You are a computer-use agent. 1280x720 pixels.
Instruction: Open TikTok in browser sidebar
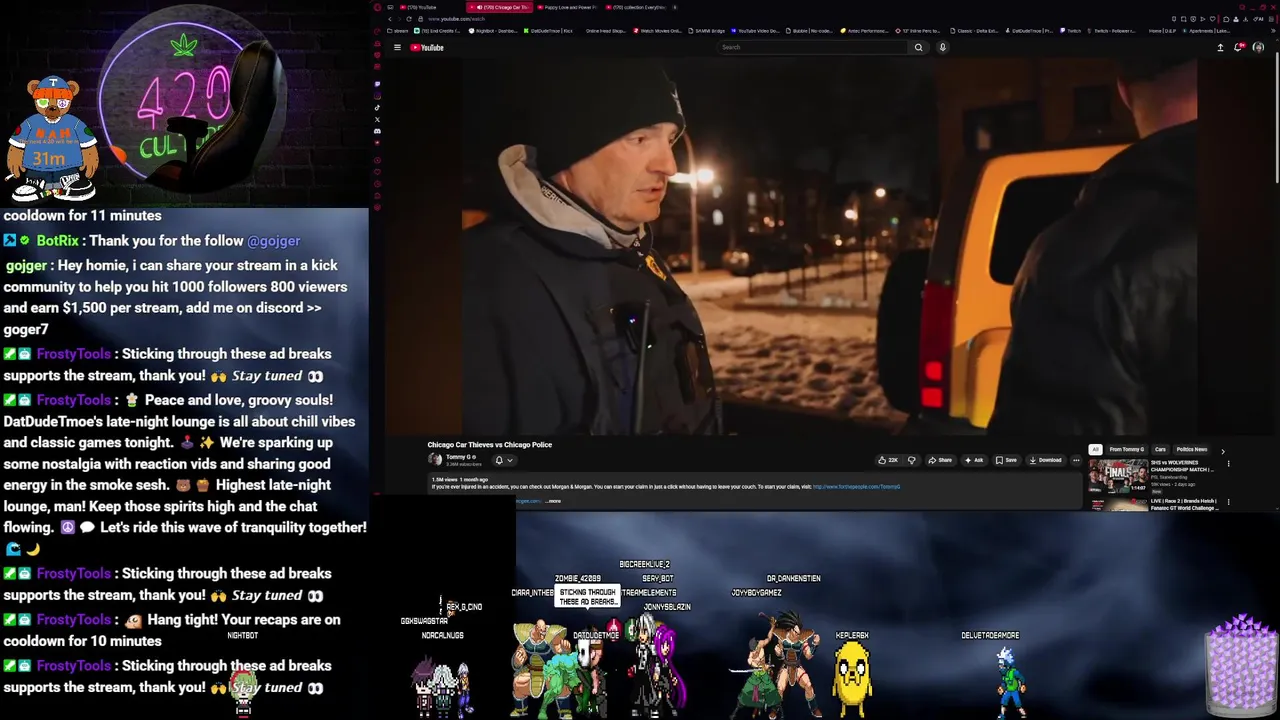(x=377, y=108)
